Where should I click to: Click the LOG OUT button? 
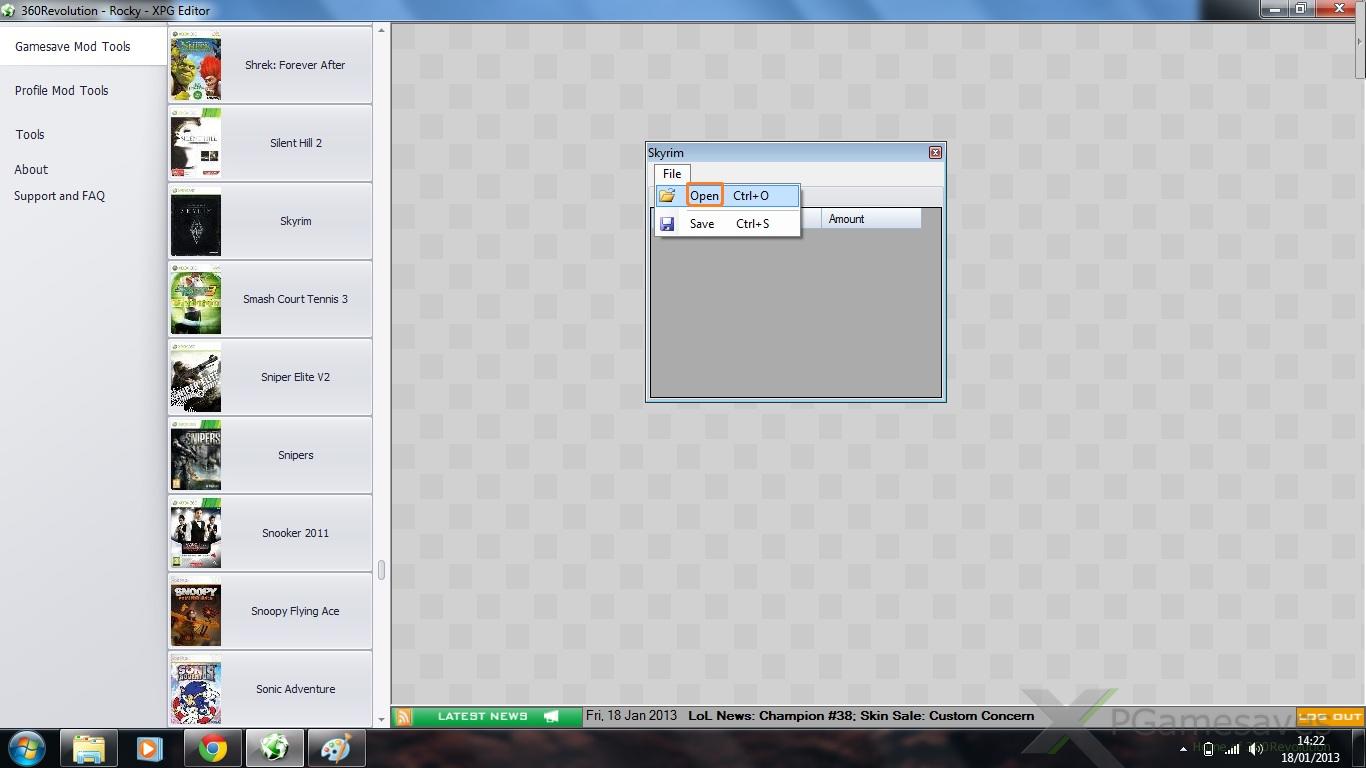pyautogui.click(x=1329, y=717)
